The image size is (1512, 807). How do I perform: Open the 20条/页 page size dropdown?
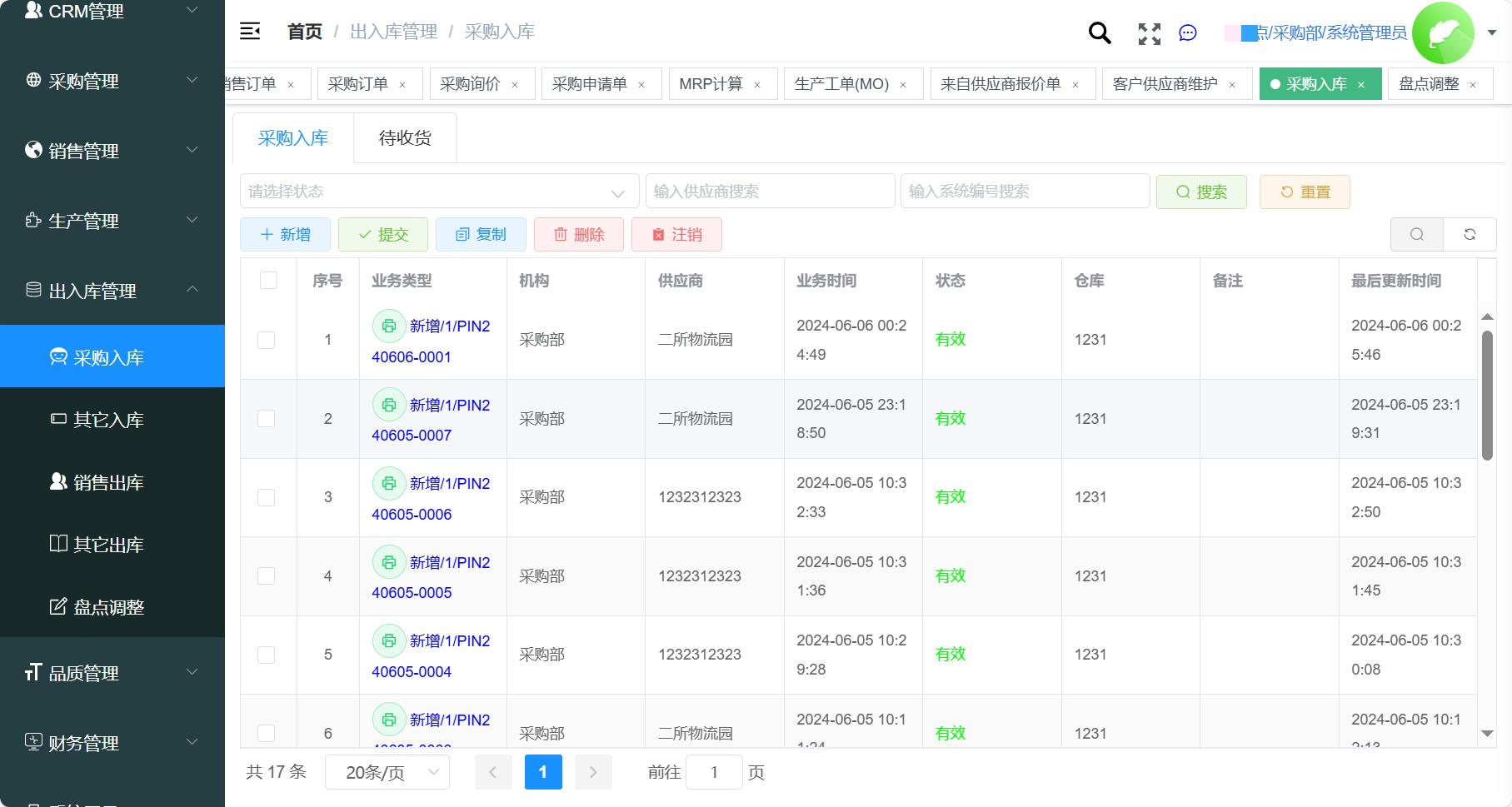[387, 772]
